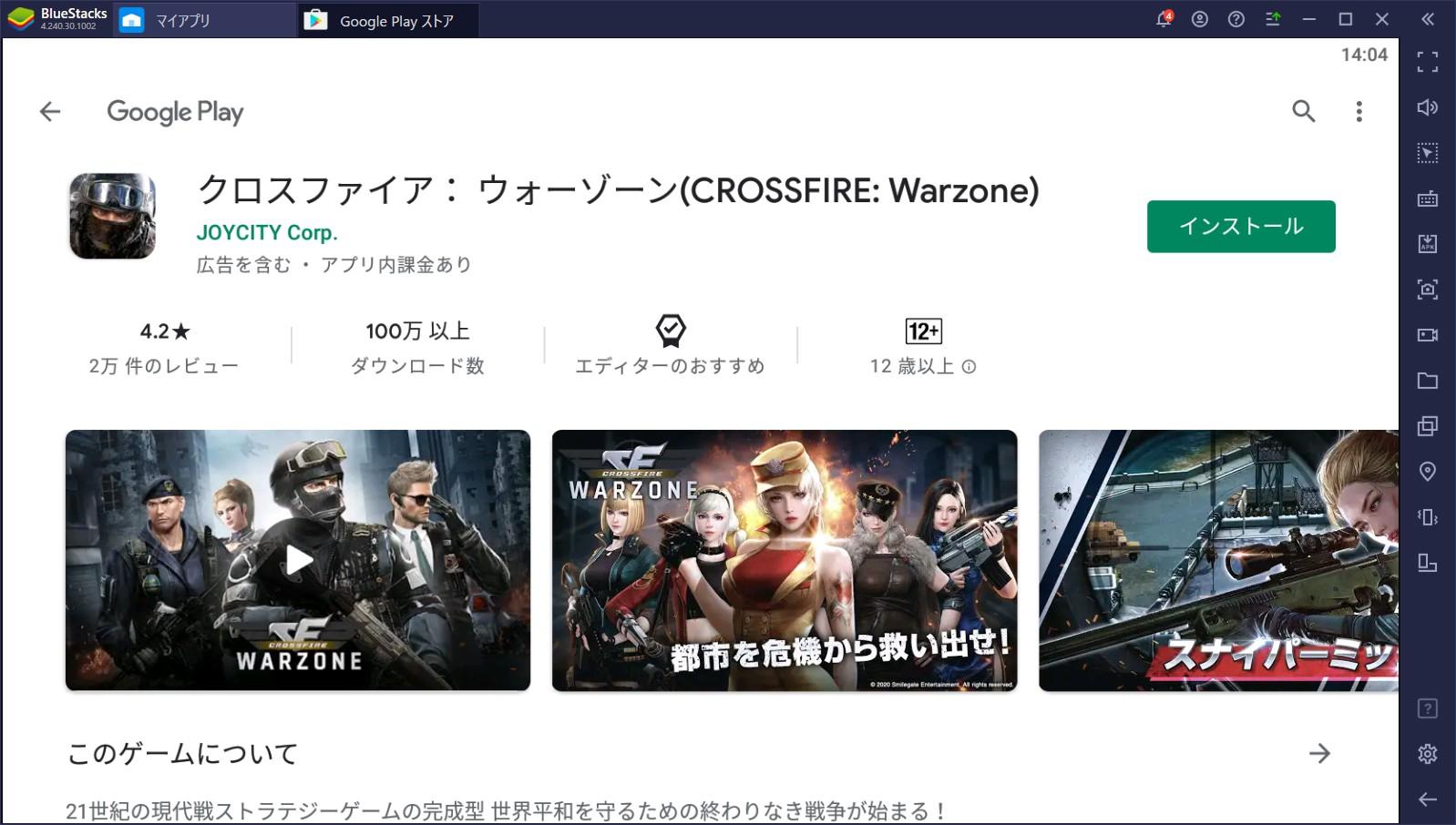Screen dimensions: 1456x825
Task: Click the 14:04 clock
Action: click(x=1364, y=55)
